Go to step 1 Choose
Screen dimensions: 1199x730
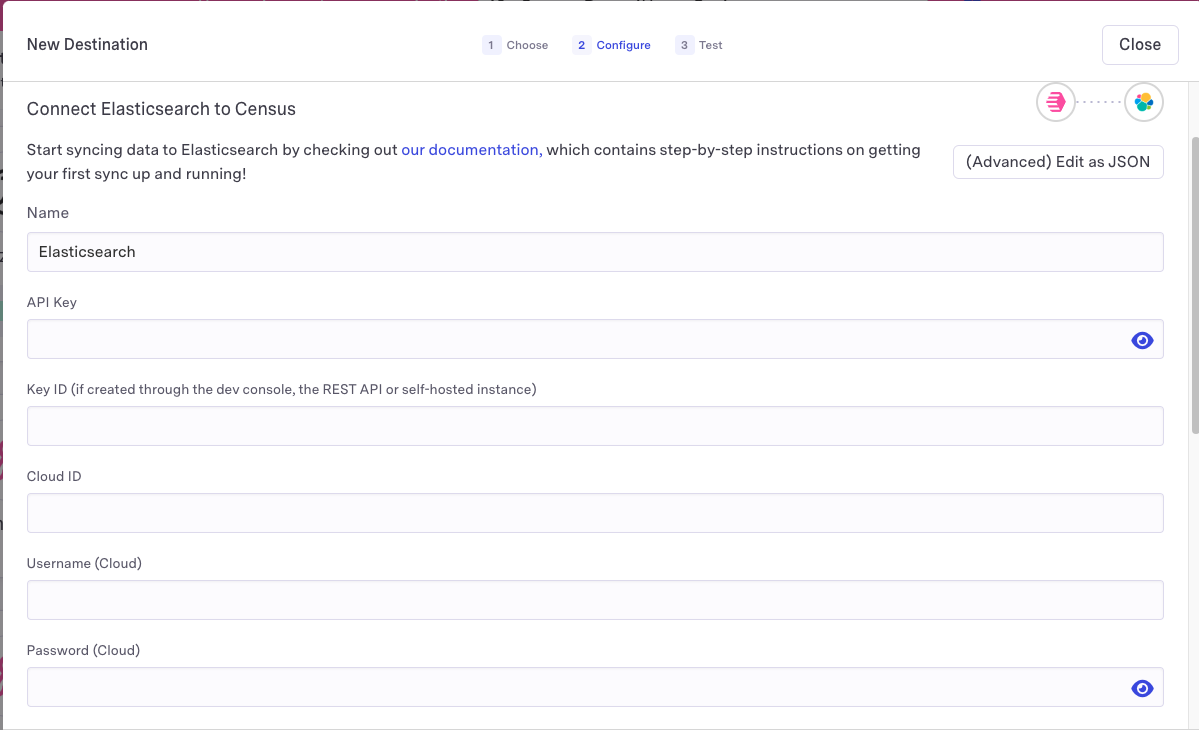click(527, 45)
